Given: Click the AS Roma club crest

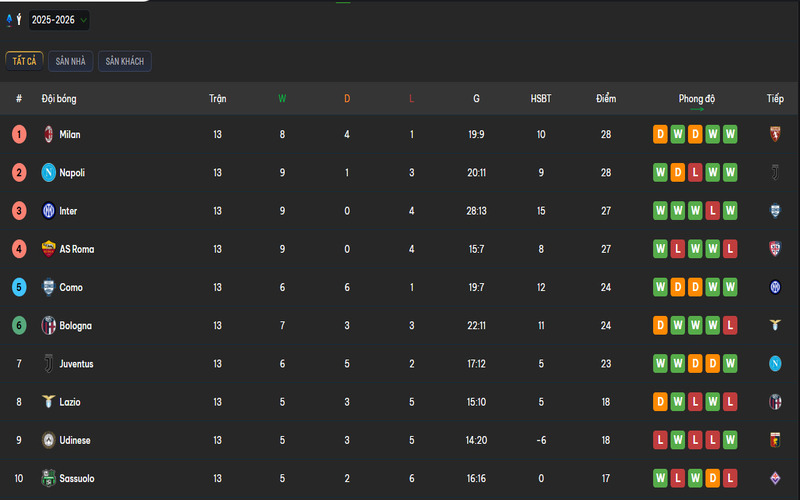Looking at the screenshot, I should tap(47, 249).
